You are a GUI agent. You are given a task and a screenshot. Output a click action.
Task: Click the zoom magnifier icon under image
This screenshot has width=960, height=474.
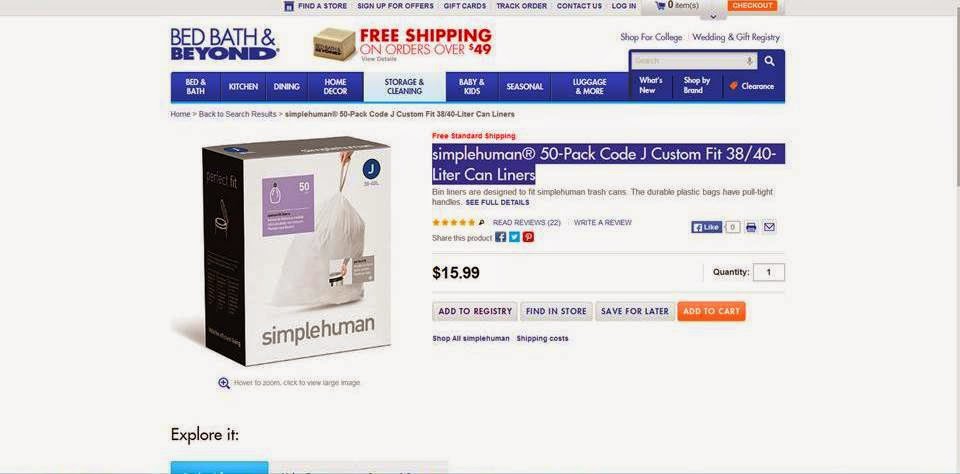pos(224,383)
